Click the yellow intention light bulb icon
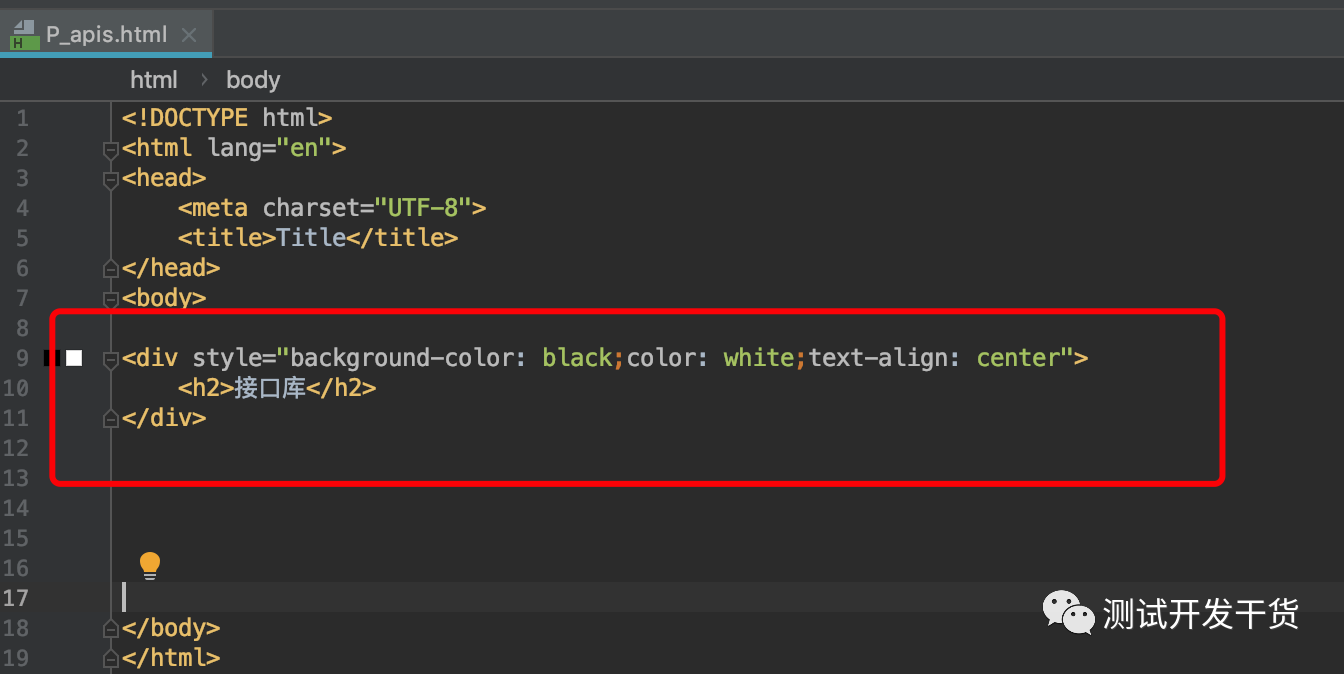 (150, 565)
